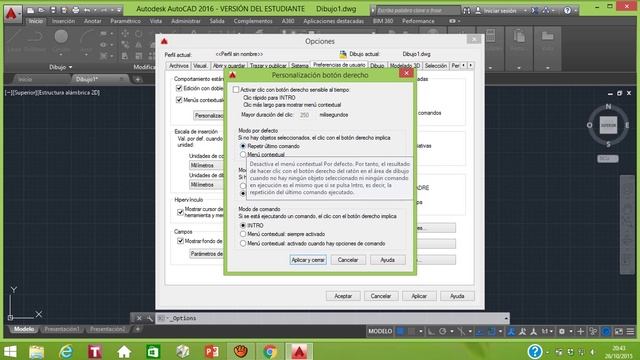Image resolution: width=640 pixels, height=360 pixels.
Task: Click the Open file icon in quick access
Action: pos(42,10)
